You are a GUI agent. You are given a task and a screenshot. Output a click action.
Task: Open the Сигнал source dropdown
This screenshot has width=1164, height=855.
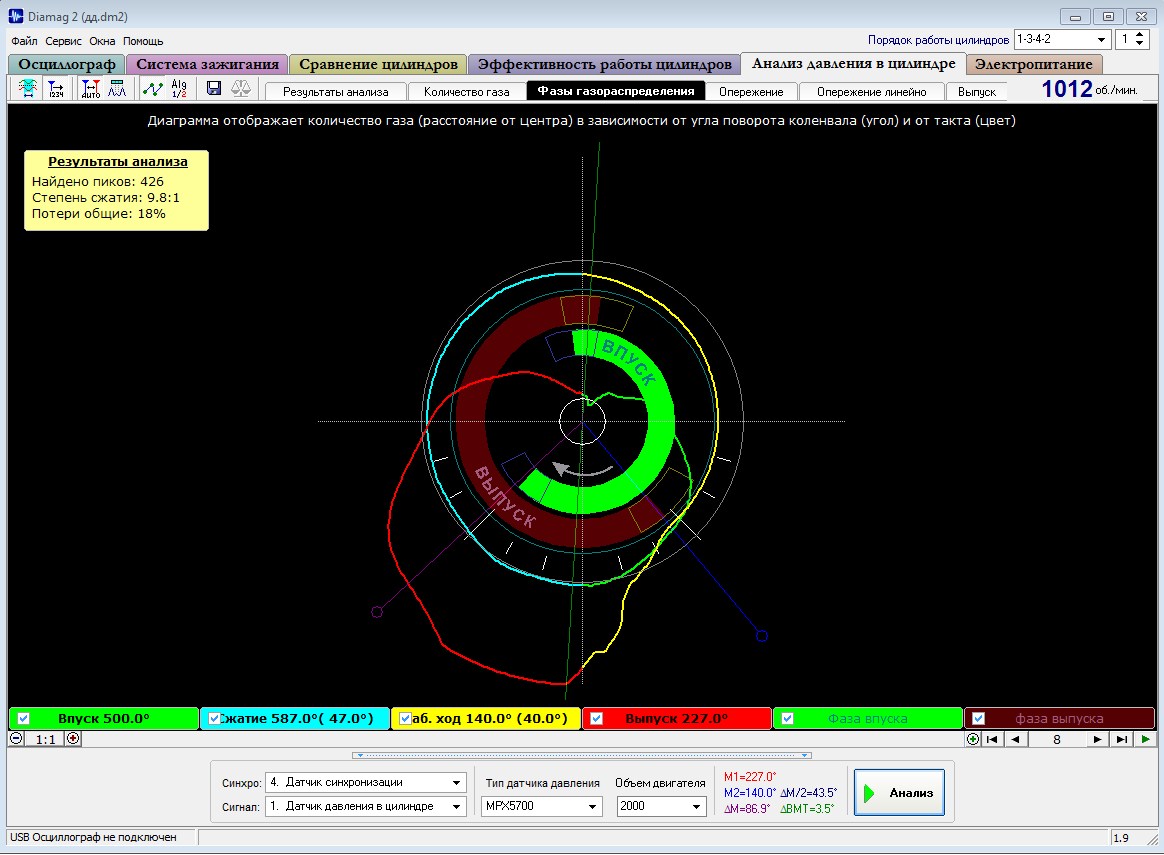(x=457, y=807)
